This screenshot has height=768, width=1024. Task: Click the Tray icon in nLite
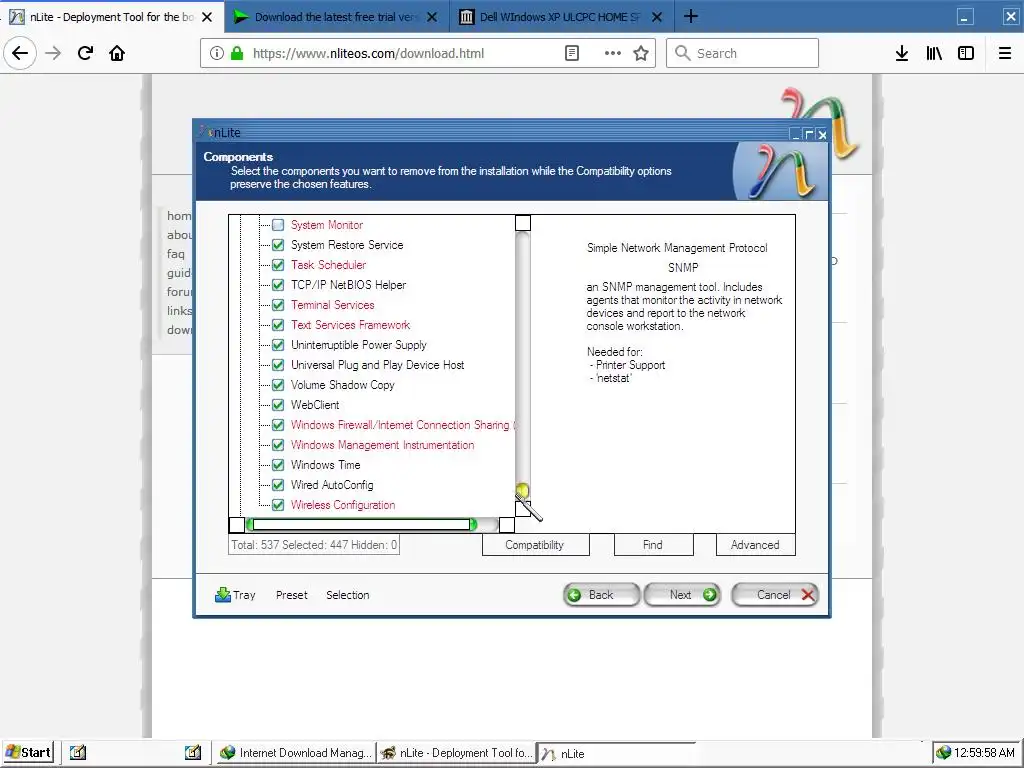tap(235, 595)
